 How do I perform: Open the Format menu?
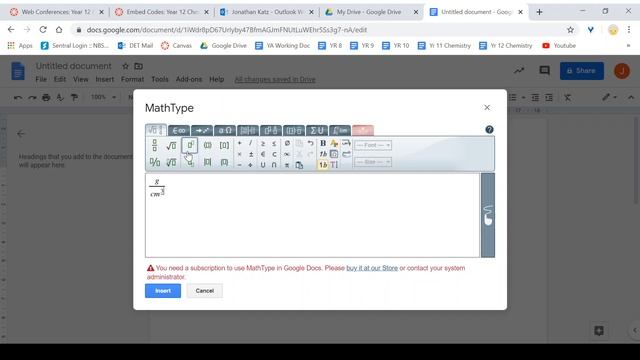132,79
